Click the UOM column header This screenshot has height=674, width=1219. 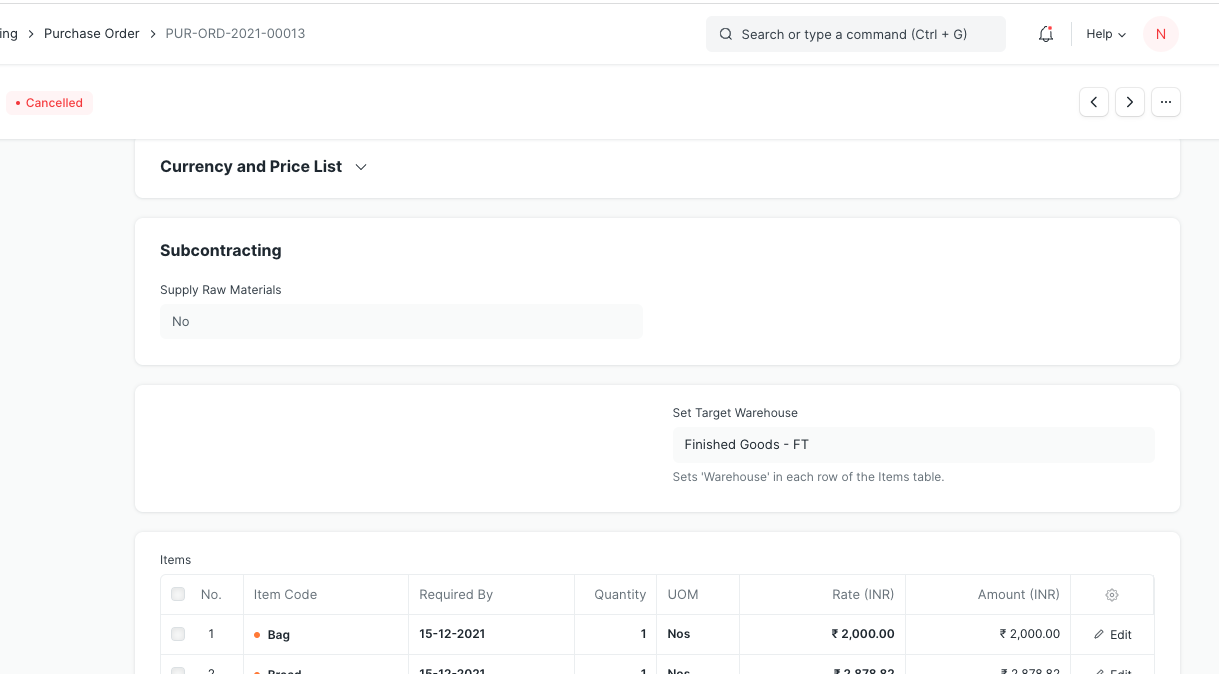coord(698,595)
